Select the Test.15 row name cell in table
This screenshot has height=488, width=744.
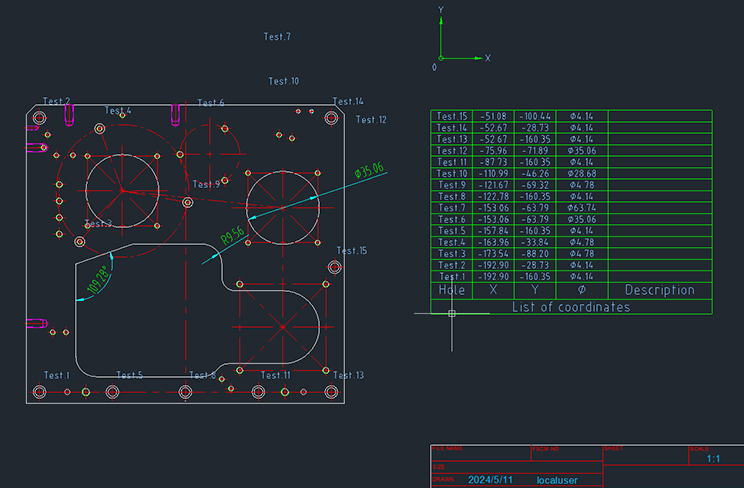(x=452, y=116)
